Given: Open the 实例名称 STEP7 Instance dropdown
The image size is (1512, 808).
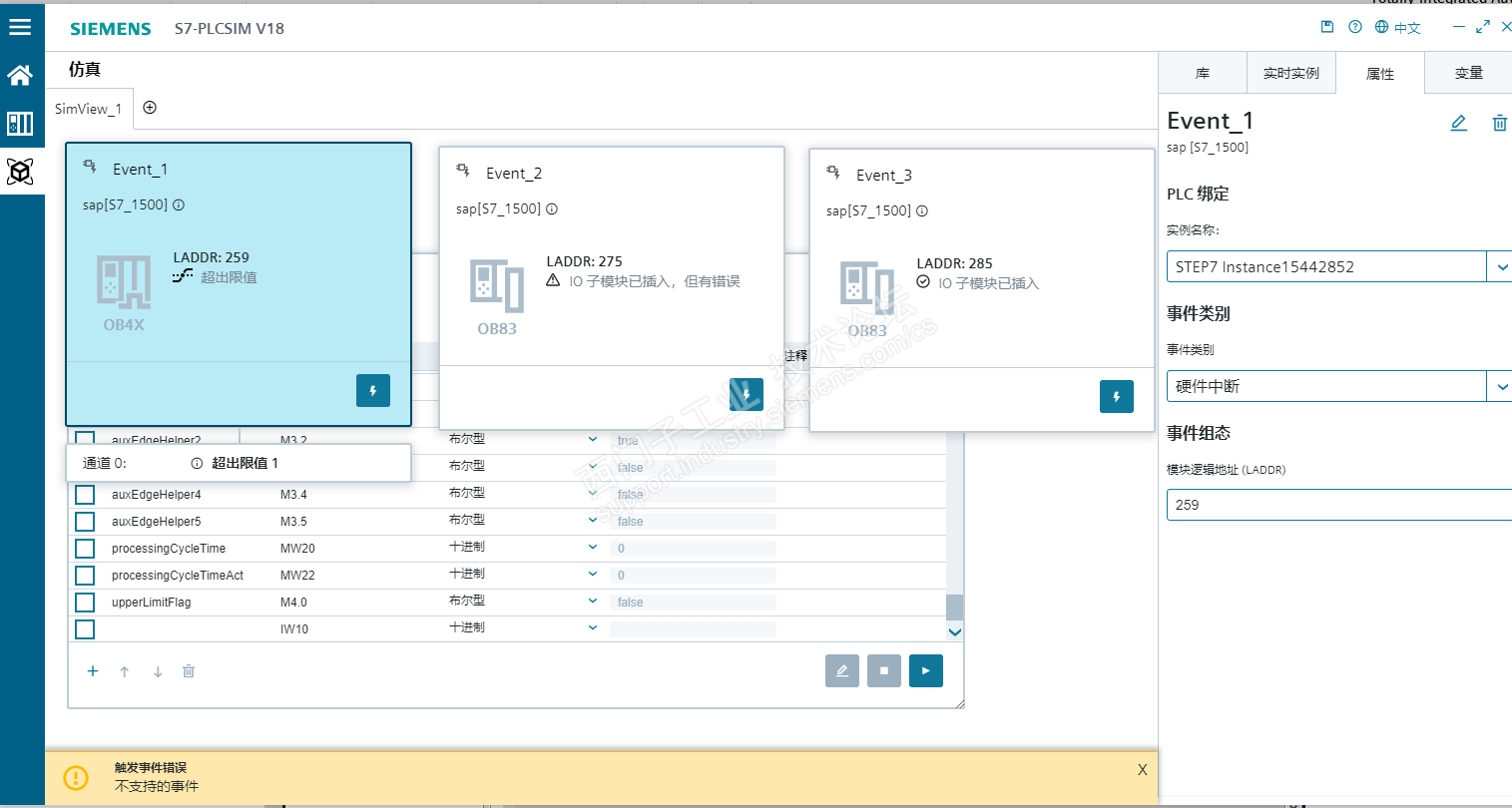Looking at the screenshot, I should coord(1501,267).
